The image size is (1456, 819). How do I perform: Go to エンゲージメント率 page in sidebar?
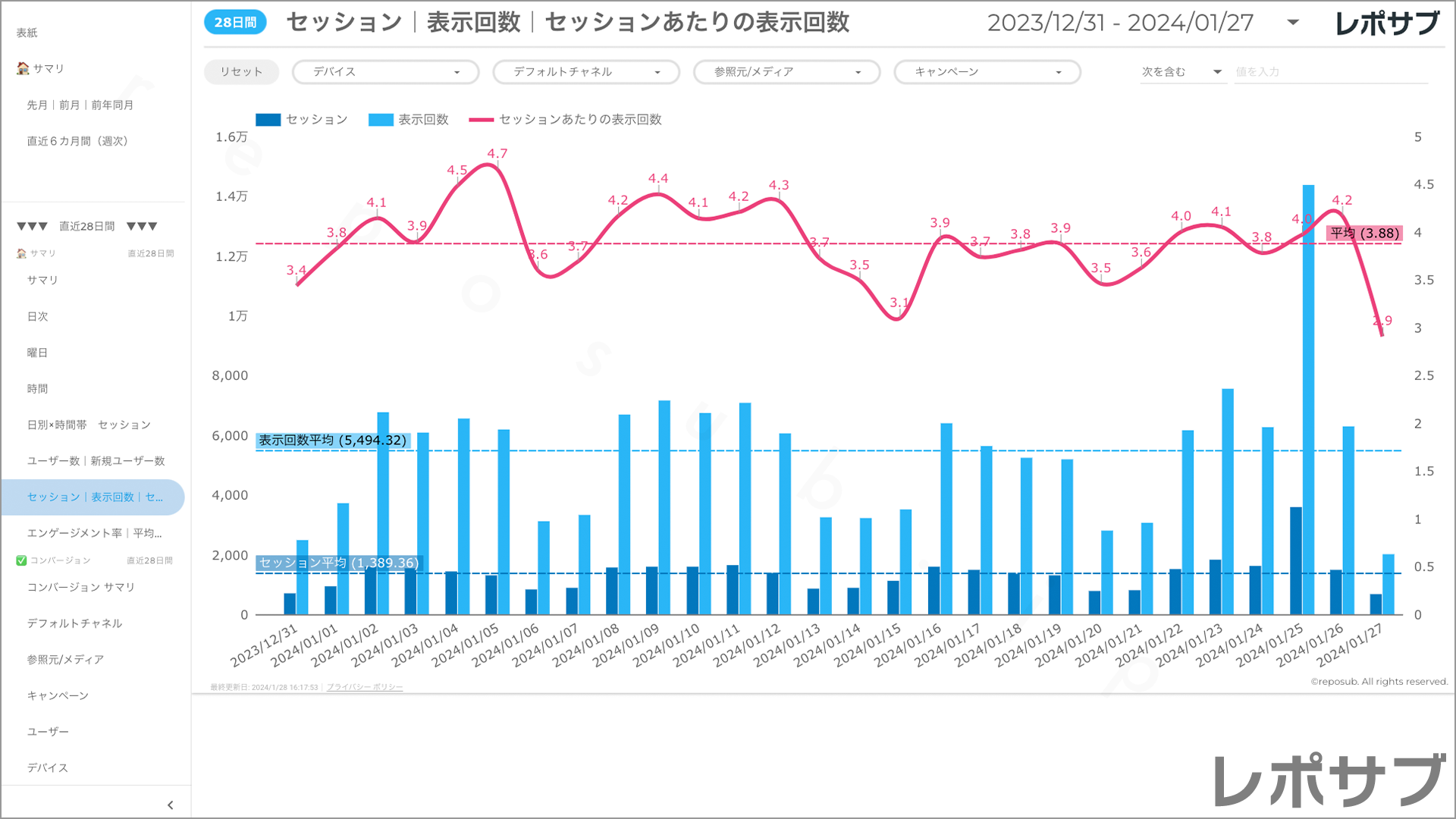pos(94,533)
